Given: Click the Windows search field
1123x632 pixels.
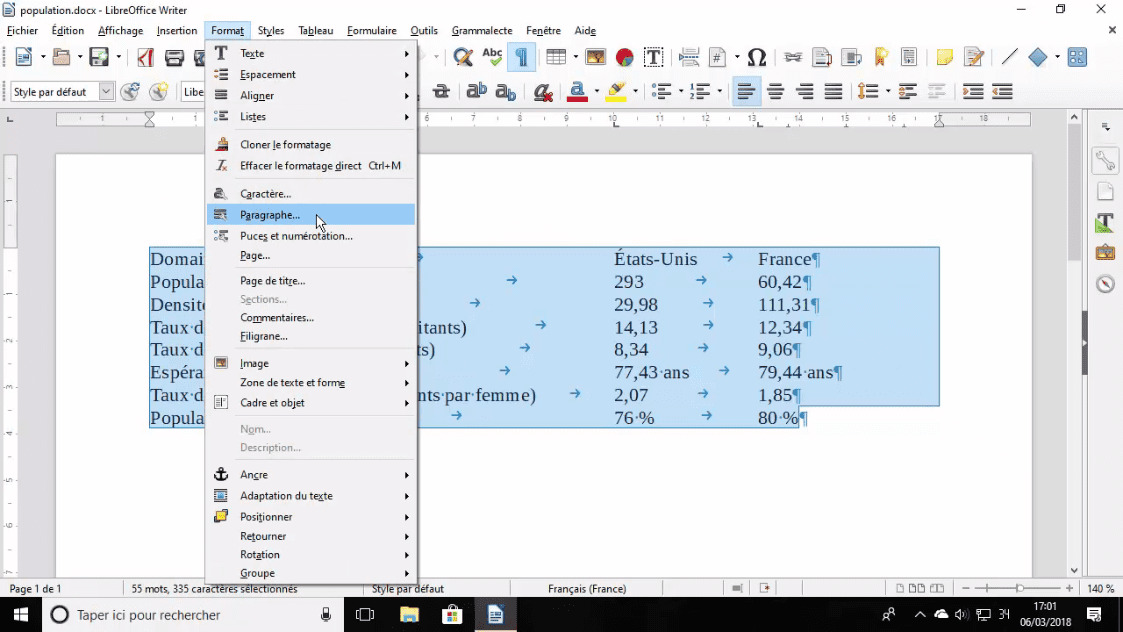Looking at the screenshot, I should point(150,614).
